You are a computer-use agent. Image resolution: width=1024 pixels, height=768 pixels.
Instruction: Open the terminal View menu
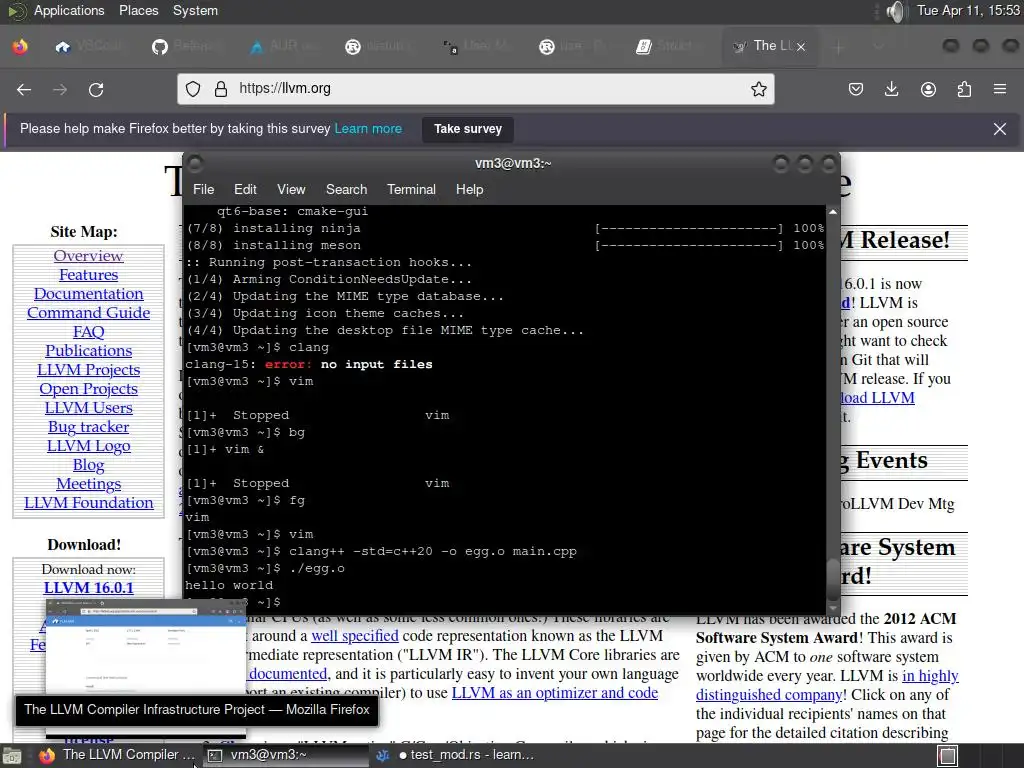coord(291,189)
